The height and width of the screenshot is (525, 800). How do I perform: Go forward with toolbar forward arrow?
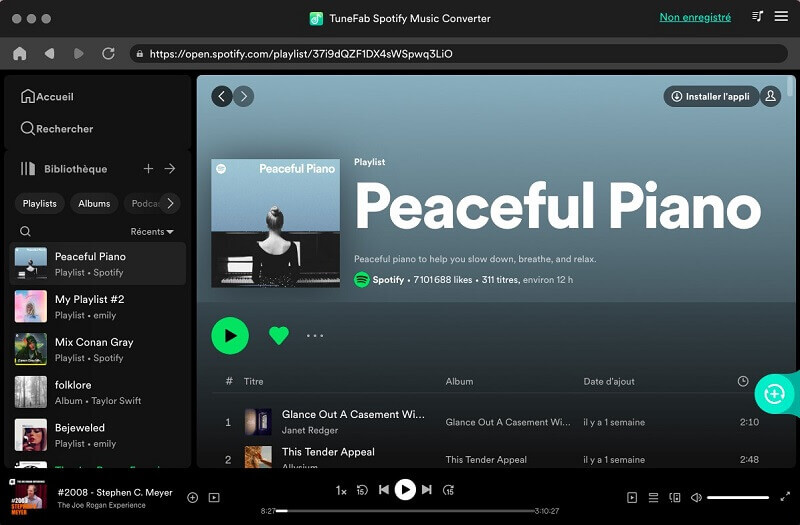tap(79, 54)
